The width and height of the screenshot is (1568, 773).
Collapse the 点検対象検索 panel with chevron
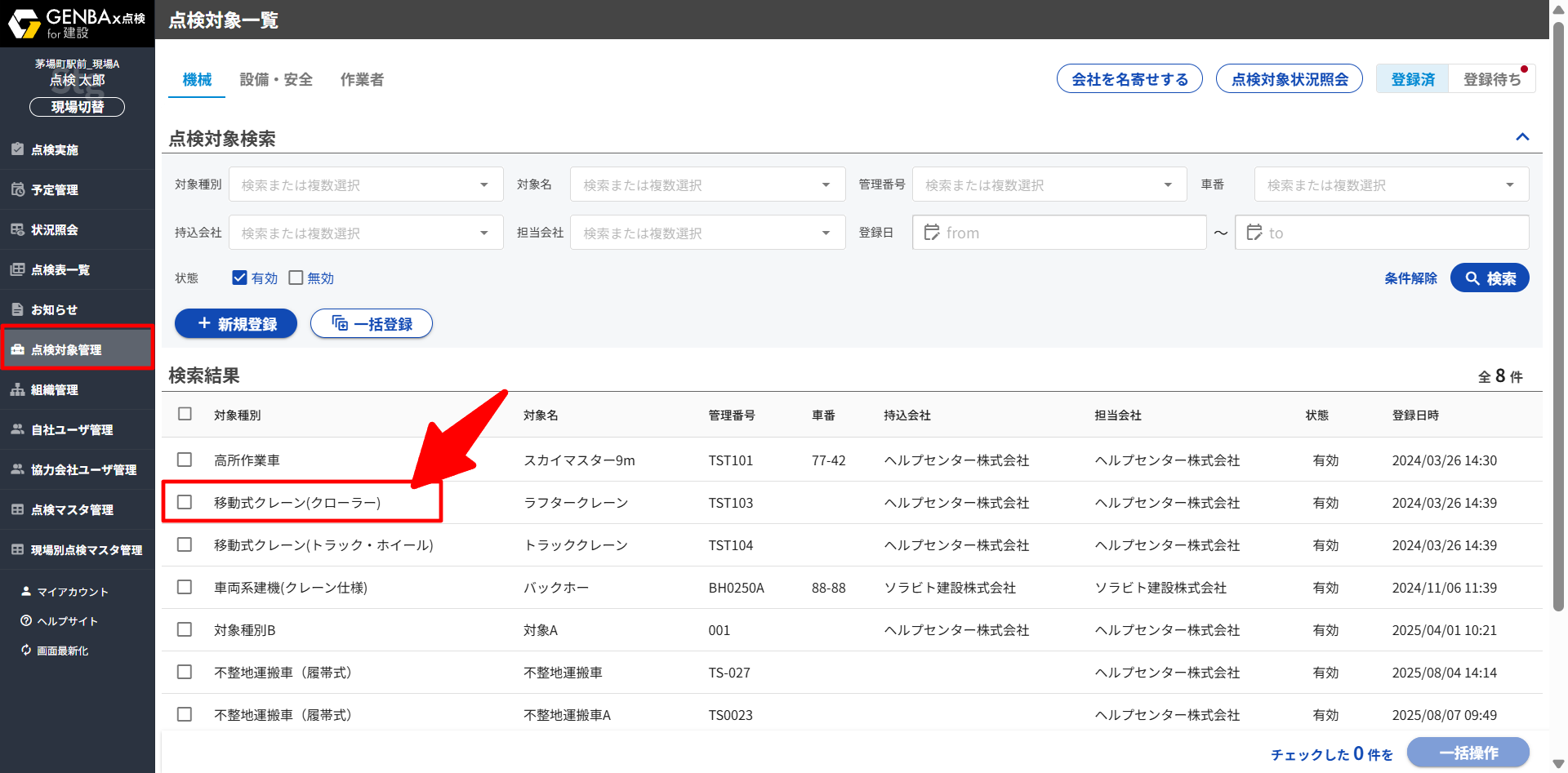(x=1522, y=137)
